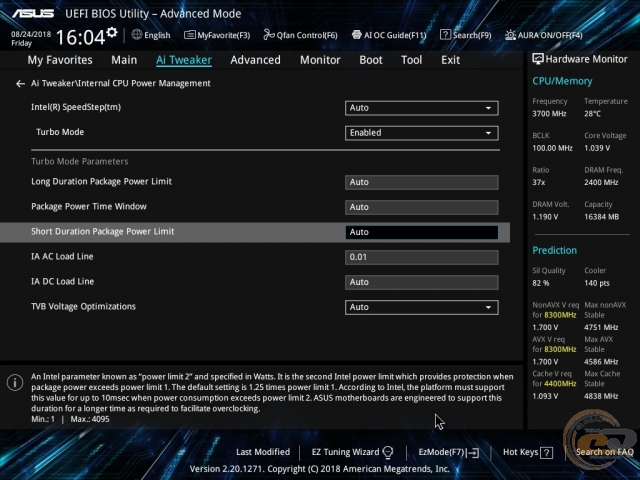The height and width of the screenshot is (480, 640).
Task: Select the Short Duration Package Power Limit label
Action: coord(102,232)
